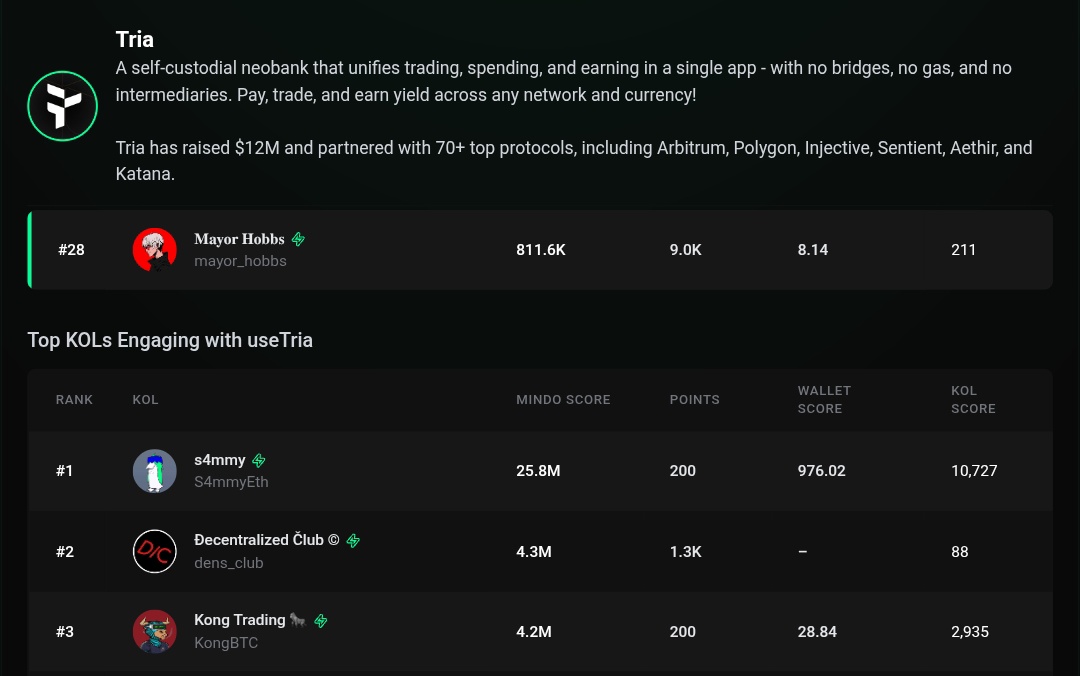Open the S4mmyEth handle link
Screen dimensions: 1080x676
231,482
